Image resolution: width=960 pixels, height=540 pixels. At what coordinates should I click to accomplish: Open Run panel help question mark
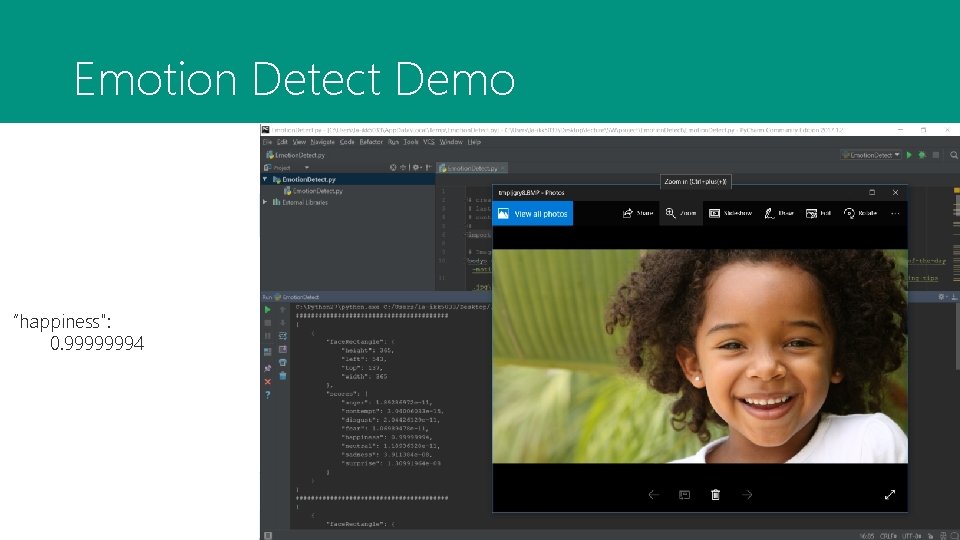tap(268, 395)
